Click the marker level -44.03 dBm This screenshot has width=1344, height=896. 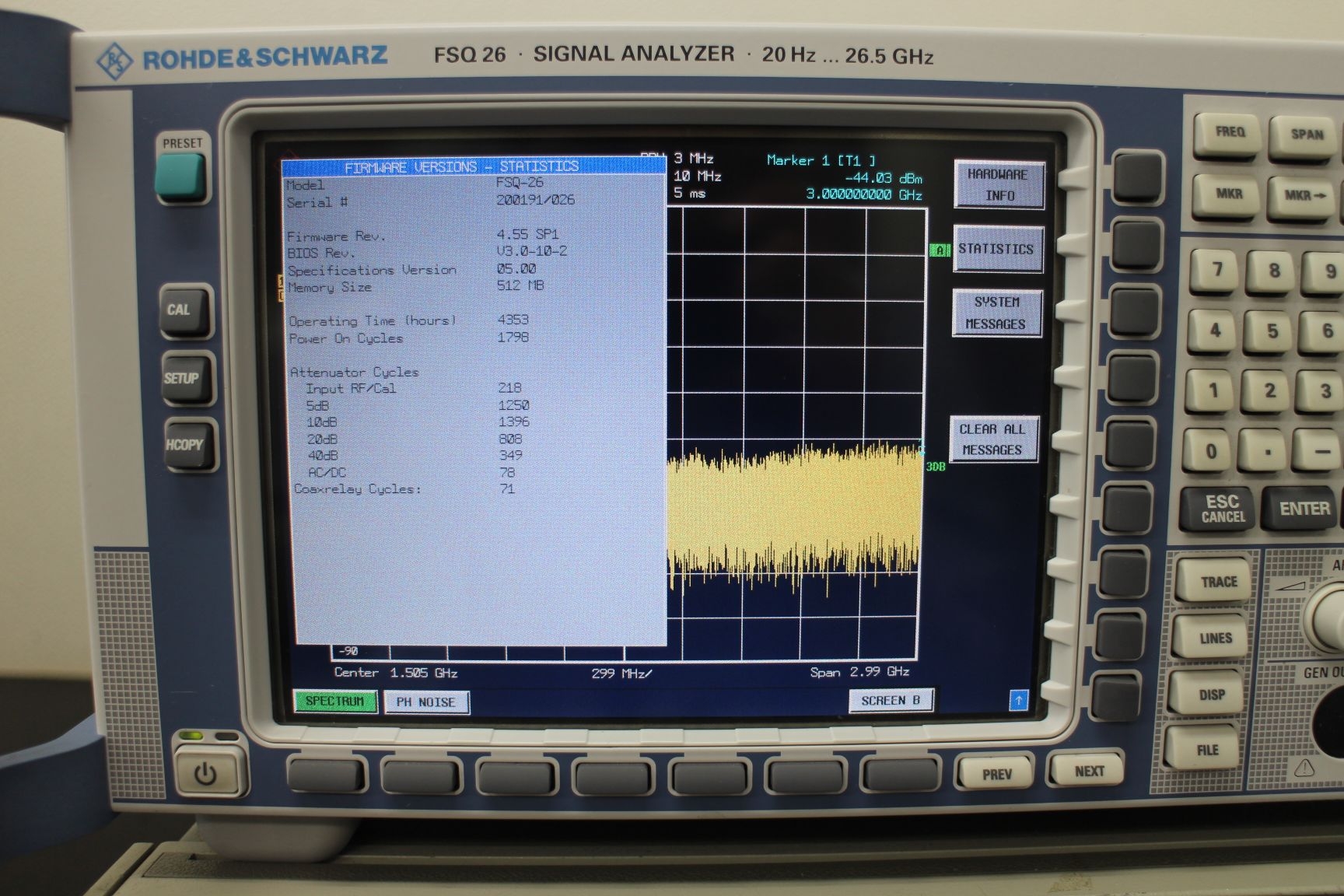pos(884,178)
